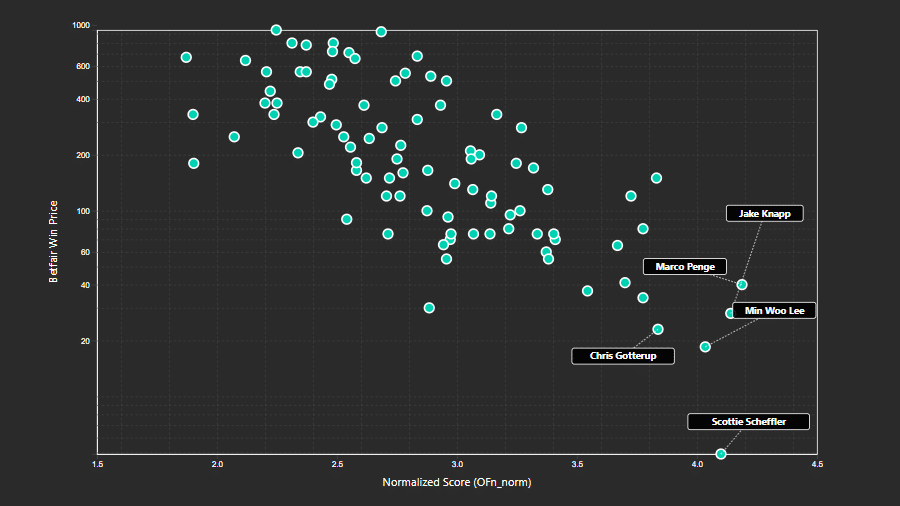
Task: Click the 3.5 tick label on x-axis
Action: (578, 465)
